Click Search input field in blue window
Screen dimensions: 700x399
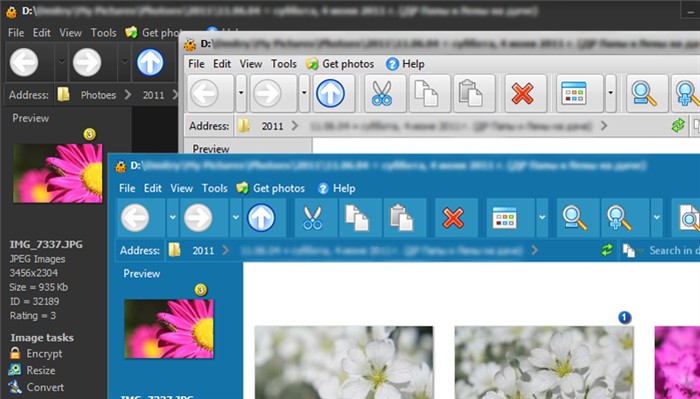click(674, 250)
